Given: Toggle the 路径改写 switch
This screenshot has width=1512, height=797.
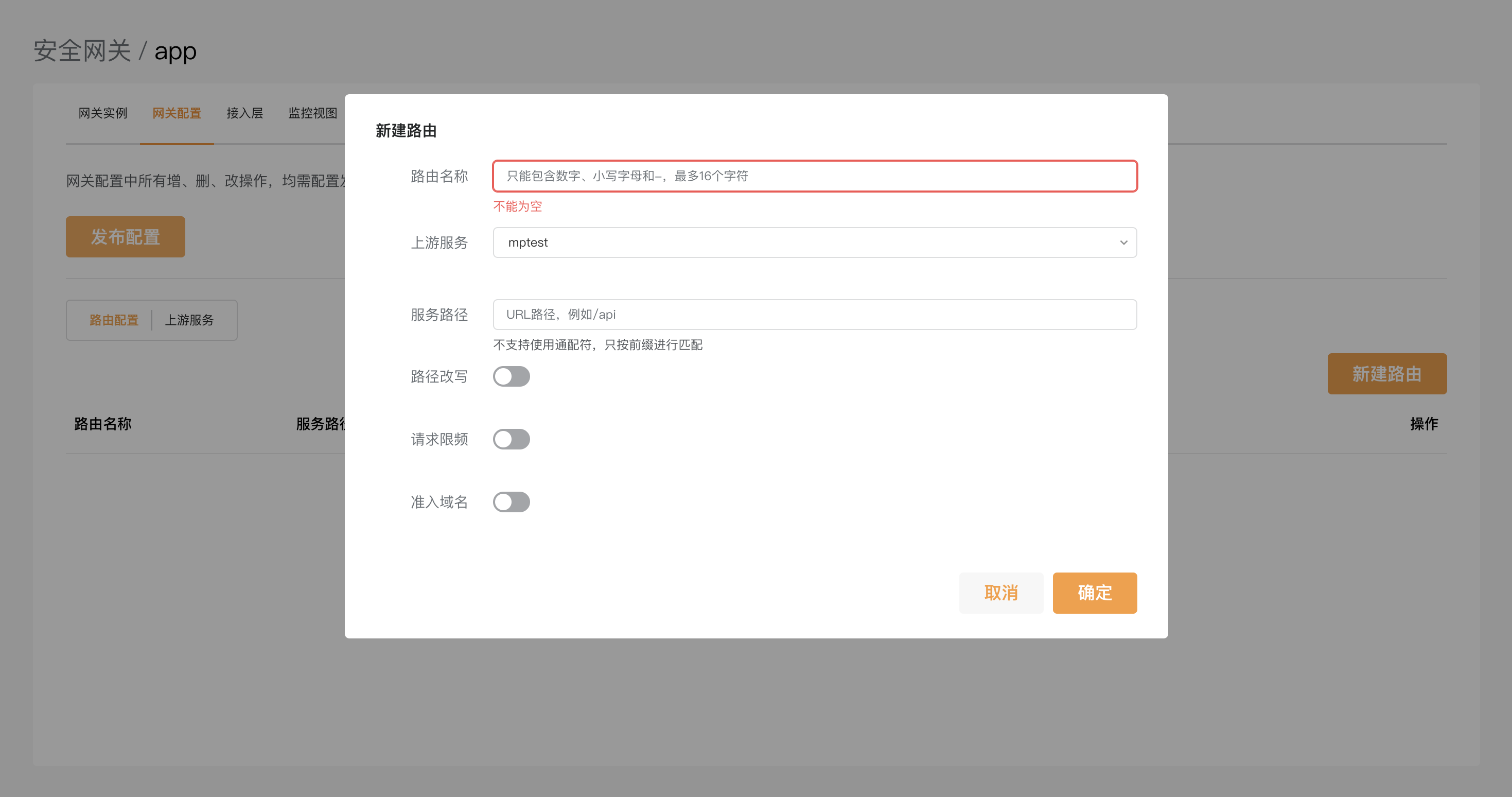Looking at the screenshot, I should coord(511,376).
